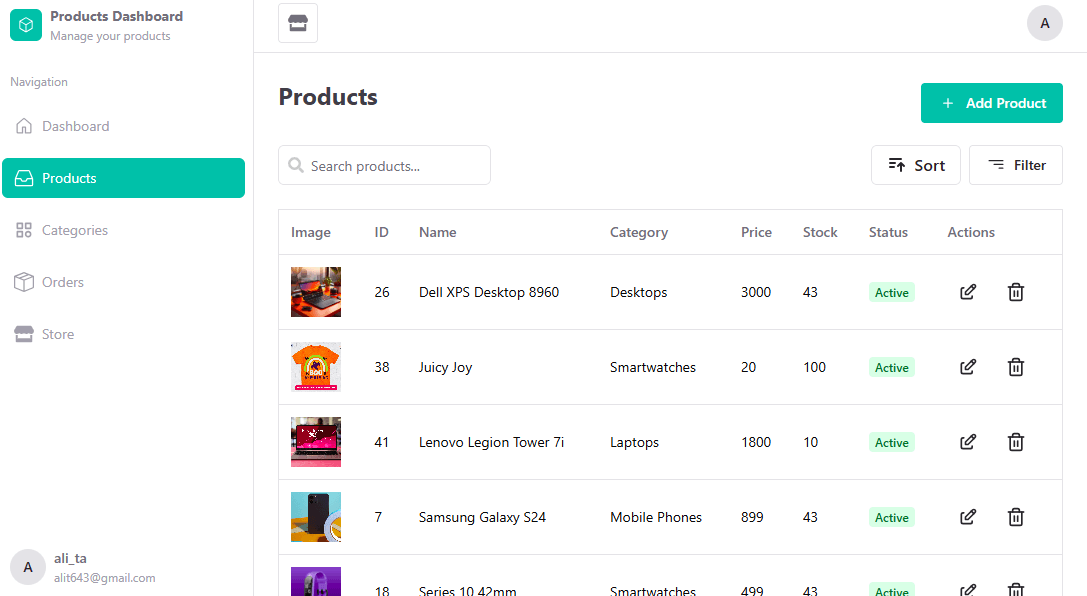Edit the Juicy Joy product
The width and height of the screenshot is (1087, 596).
[x=968, y=367]
